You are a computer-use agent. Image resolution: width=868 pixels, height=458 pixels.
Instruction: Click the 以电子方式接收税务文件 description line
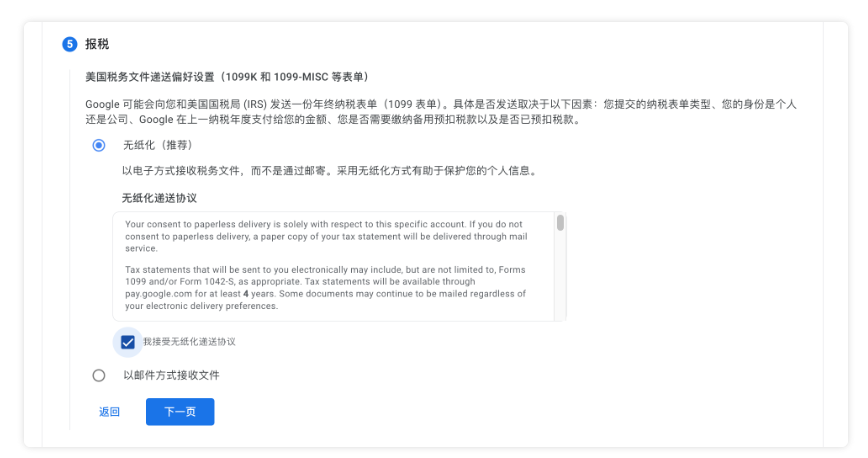330,171
